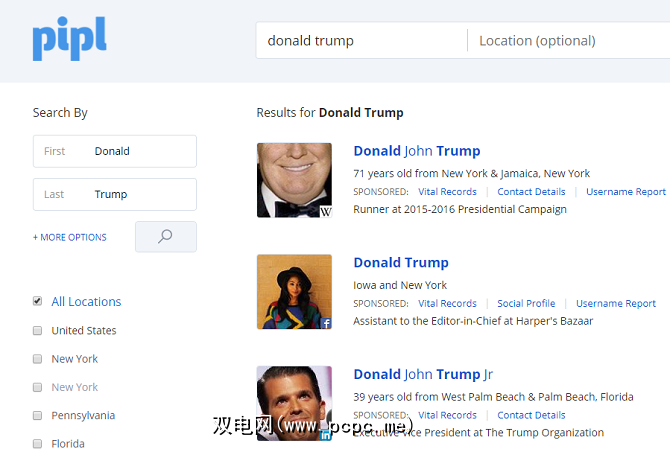
Task: Click the Wikipedia badge on first result photo
Action: (x=326, y=211)
